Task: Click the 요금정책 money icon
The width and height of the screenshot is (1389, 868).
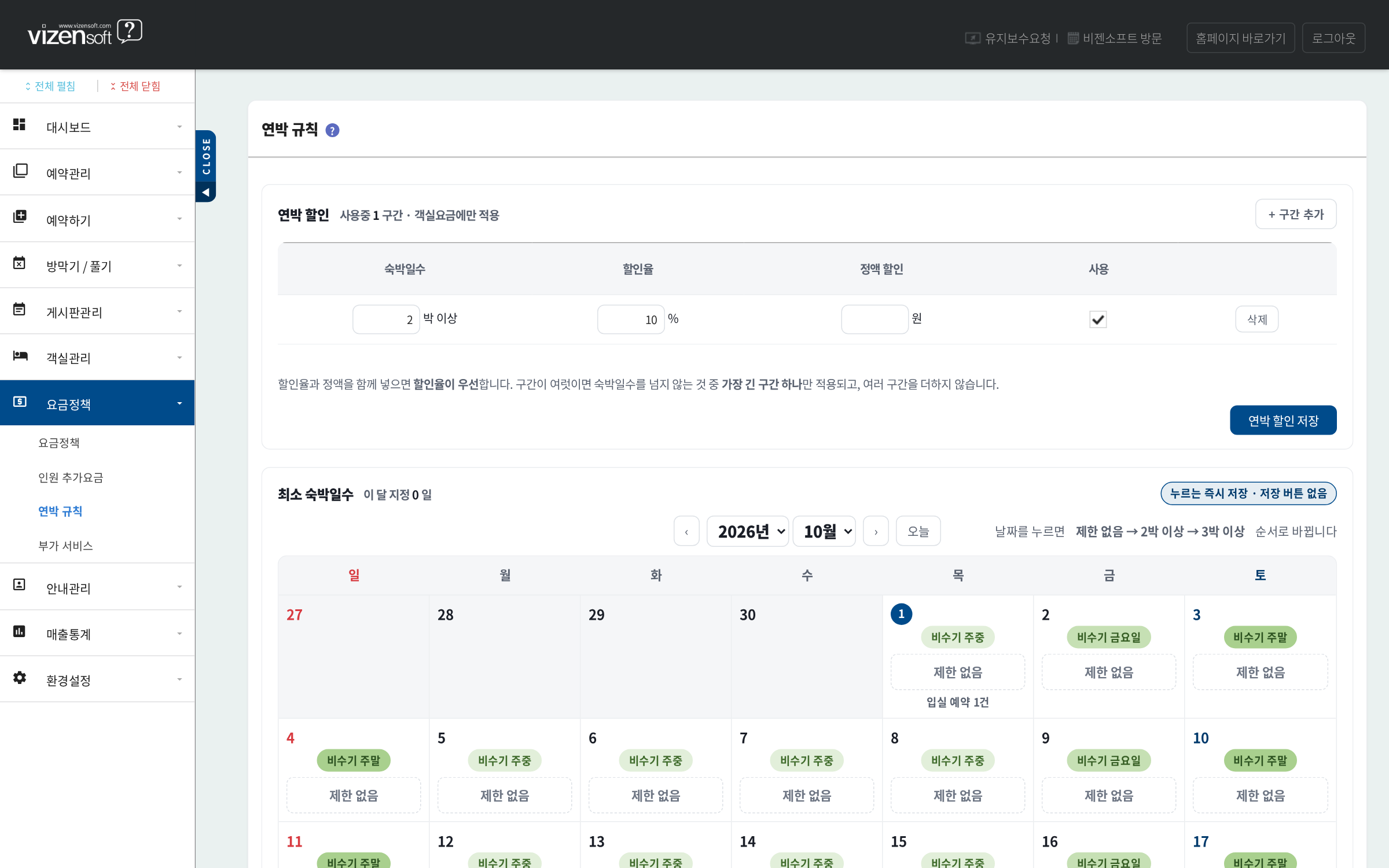Action: pos(20,402)
